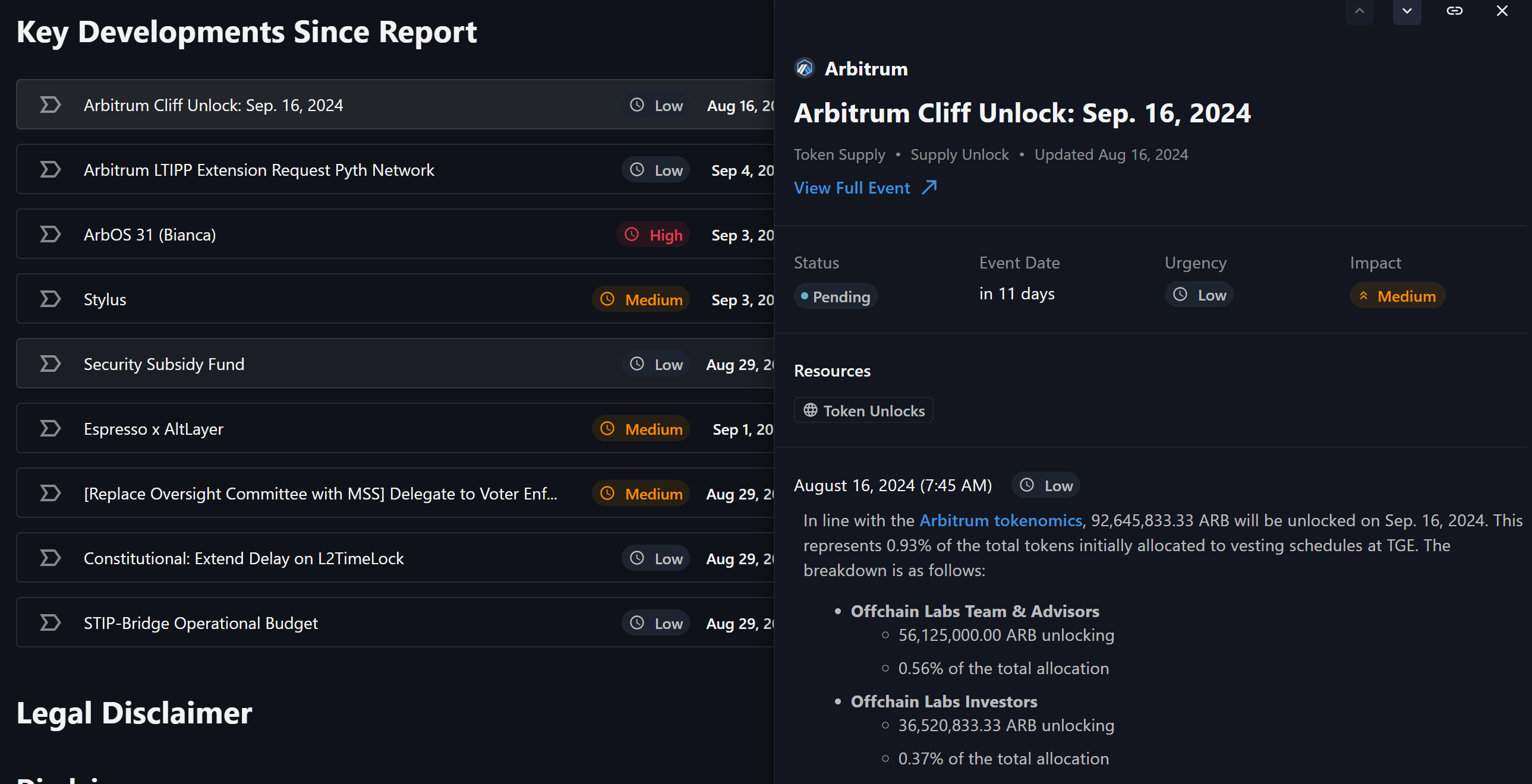Open Security Subsidy Fund event
The image size is (1532, 784).
[x=395, y=363]
